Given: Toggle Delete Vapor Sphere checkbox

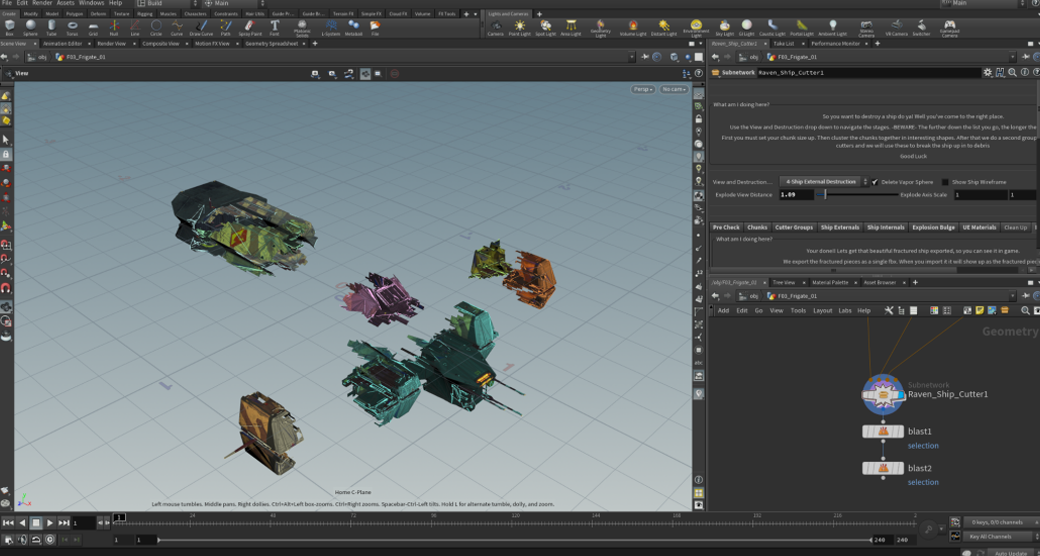Looking at the screenshot, I should 875,182.
